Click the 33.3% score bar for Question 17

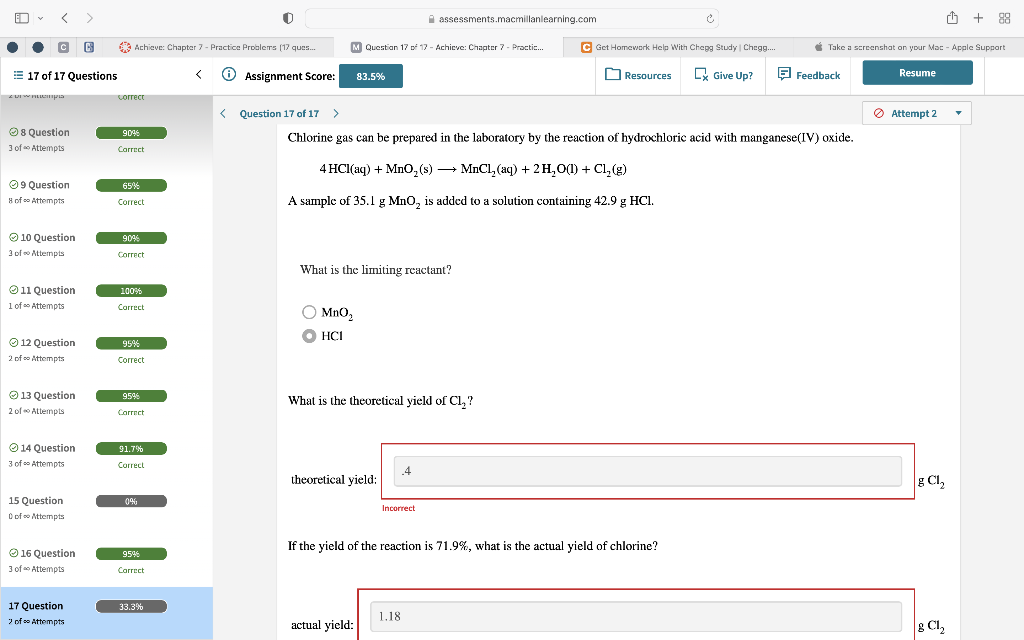point(131,607)
